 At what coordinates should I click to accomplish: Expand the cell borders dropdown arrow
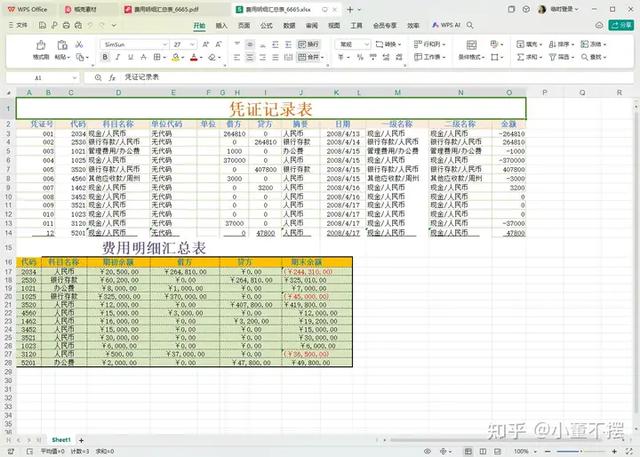(164, 58)
